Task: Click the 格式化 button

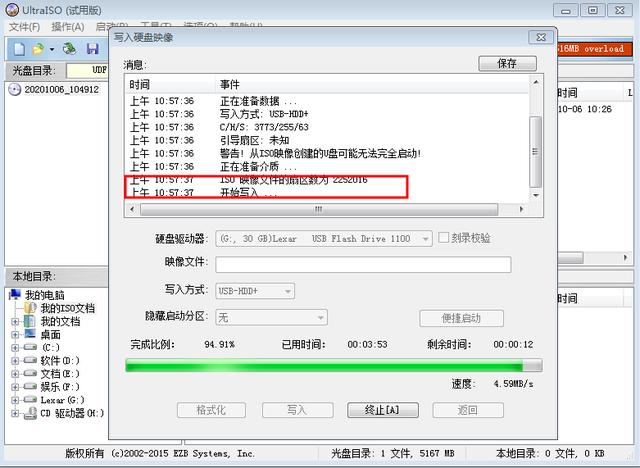Action: click(211, 410)
